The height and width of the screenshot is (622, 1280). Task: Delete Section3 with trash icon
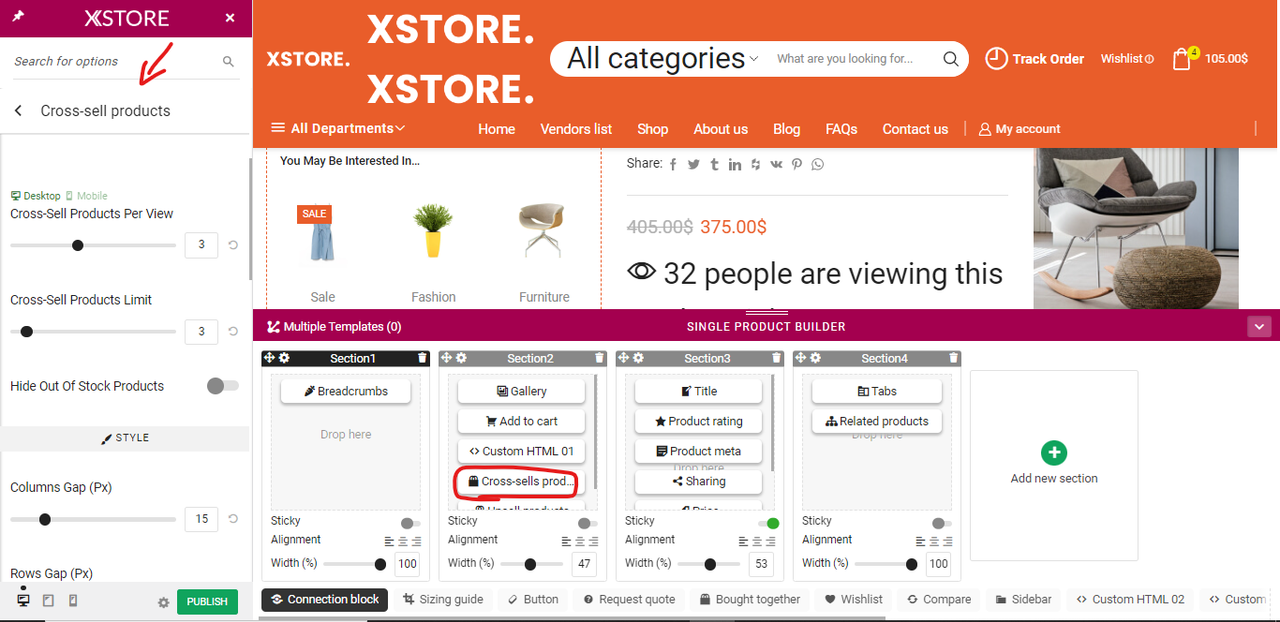point(777,358)
